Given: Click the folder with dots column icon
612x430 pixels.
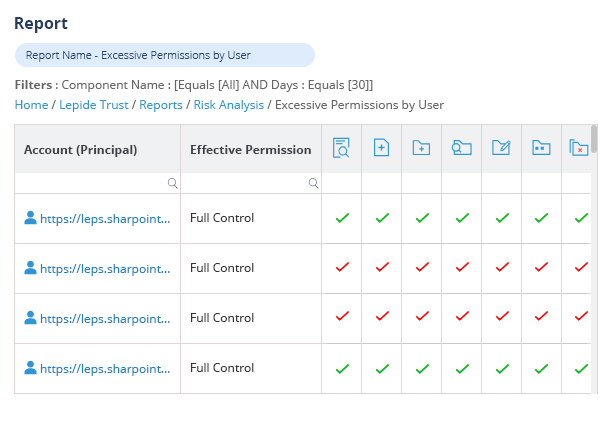Looking at the screenshot, I should [x=541, y=149].
